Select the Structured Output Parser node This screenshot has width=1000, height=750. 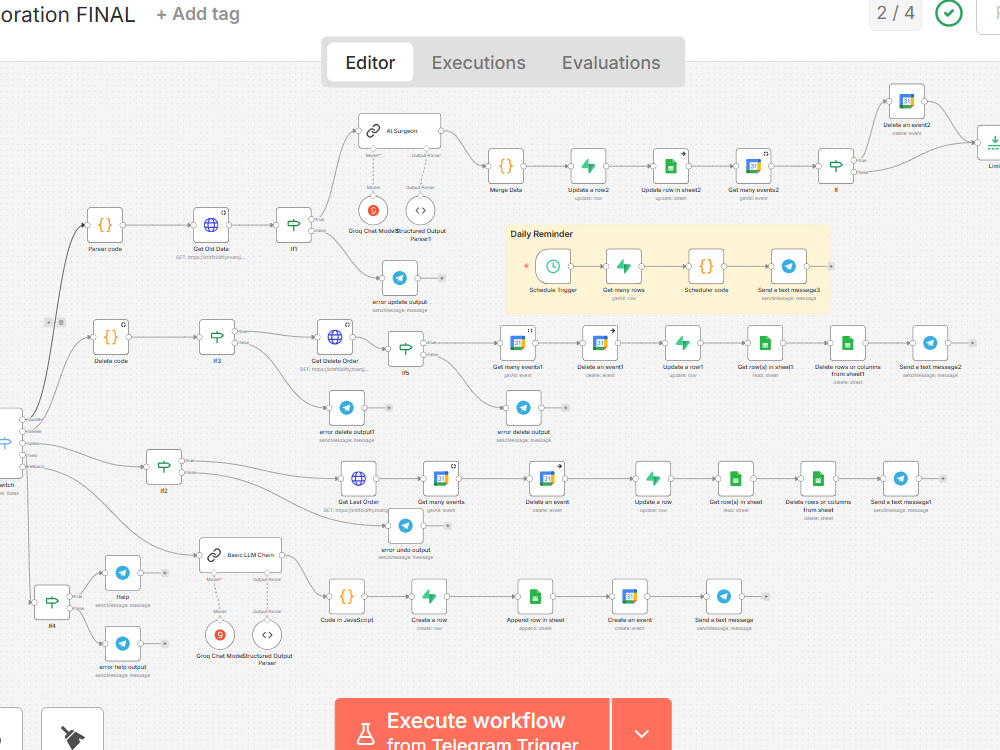click(267, 635)
